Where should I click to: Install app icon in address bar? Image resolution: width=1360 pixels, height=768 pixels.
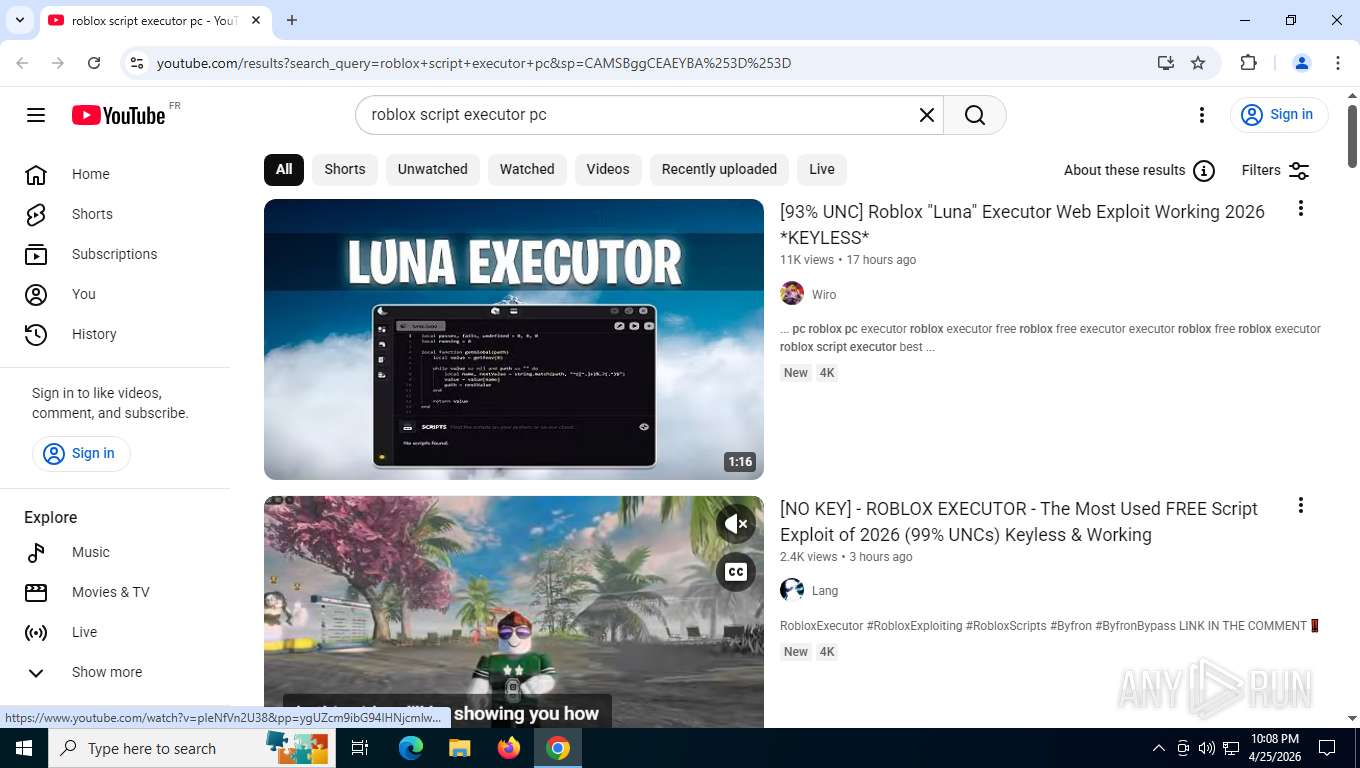pyautogui.click(x=1166, y=63)
